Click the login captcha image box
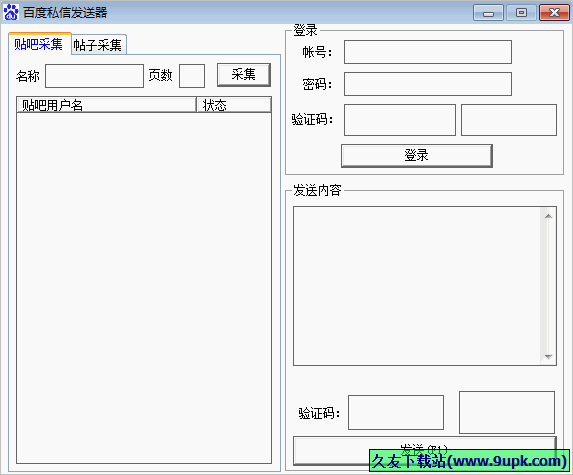Image resolution: width=573 pixels, height=475 pixels. pyautogui.click(x=509, y=120)
